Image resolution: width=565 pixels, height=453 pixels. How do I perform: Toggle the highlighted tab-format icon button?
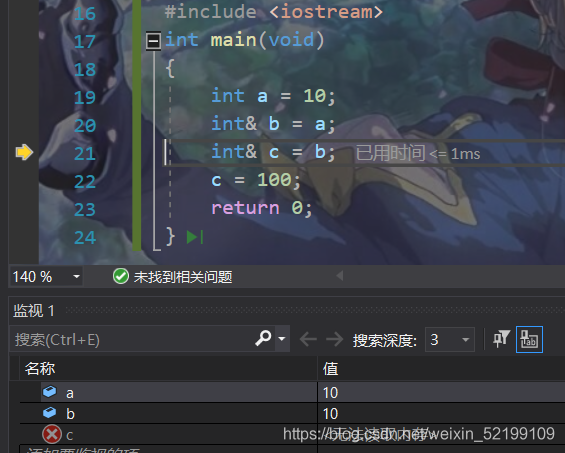(x=529, y=339)
